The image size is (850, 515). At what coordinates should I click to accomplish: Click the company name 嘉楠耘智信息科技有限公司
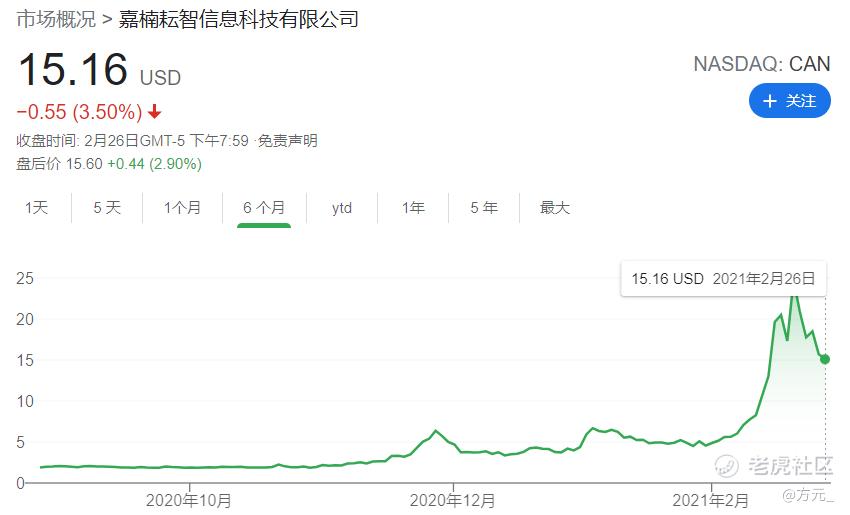239,20
